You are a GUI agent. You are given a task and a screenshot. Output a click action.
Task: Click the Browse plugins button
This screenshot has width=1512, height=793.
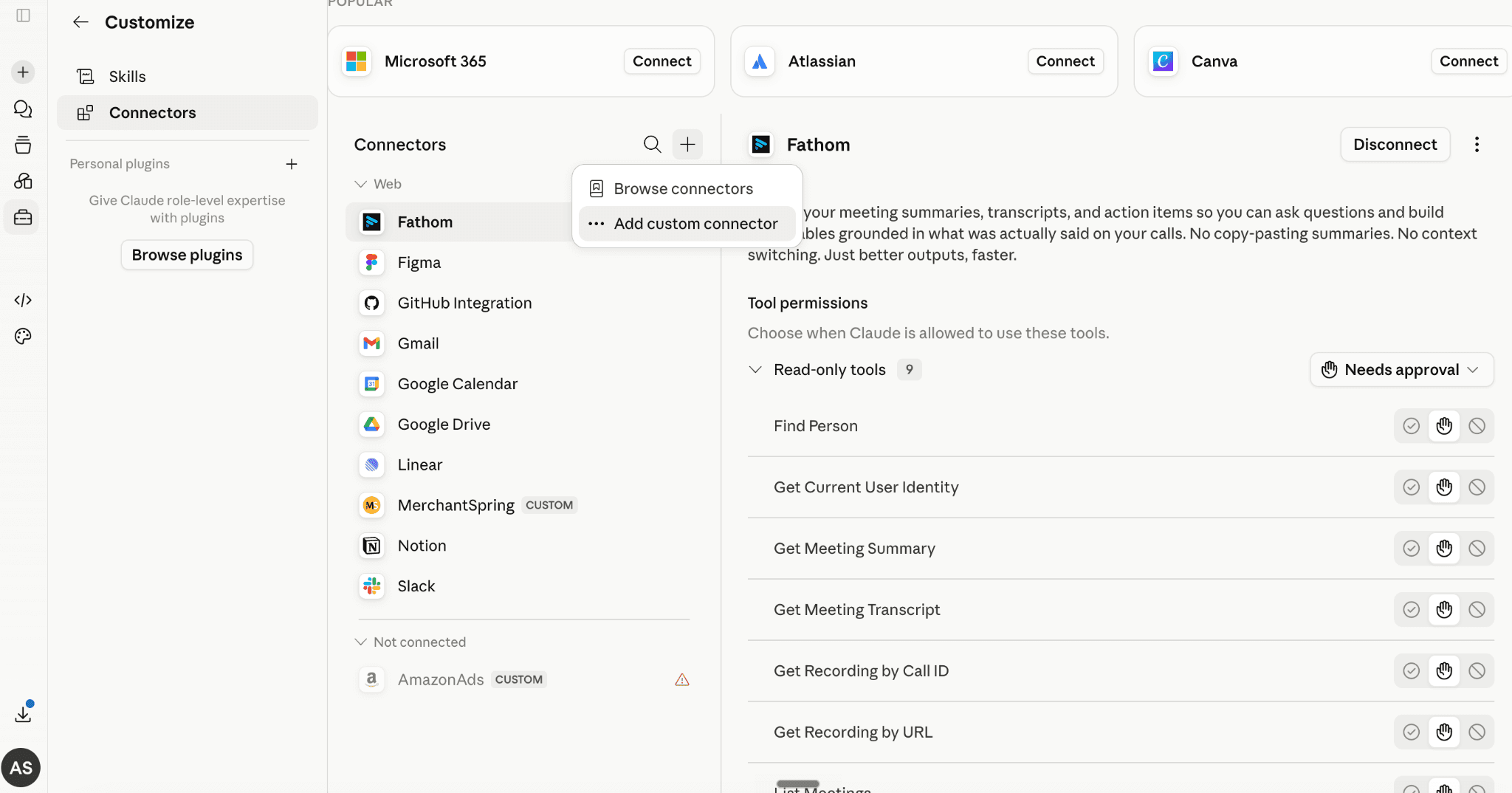click(187, 255)
